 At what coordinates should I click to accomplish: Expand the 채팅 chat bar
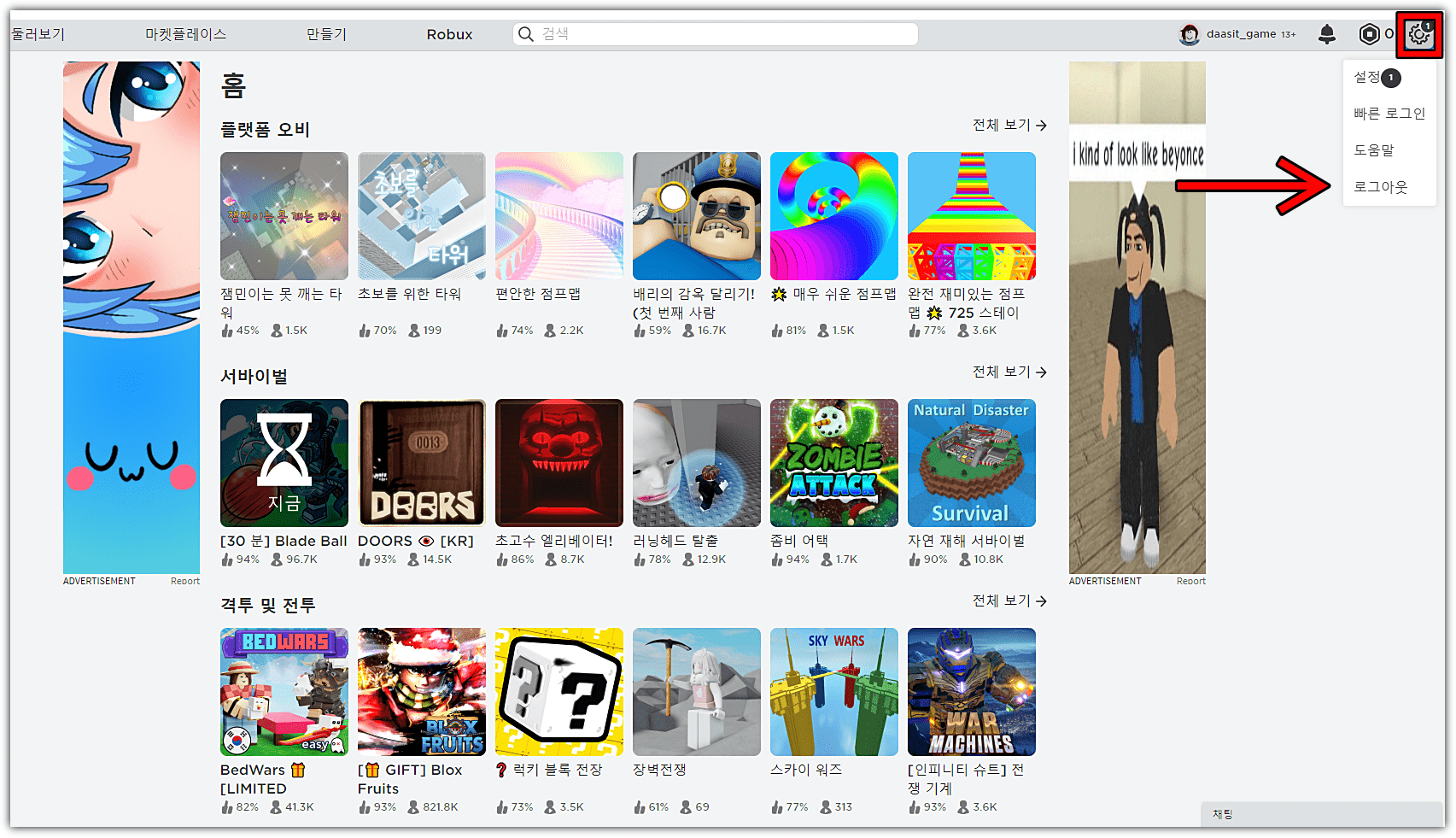(x=1322, y=814)
